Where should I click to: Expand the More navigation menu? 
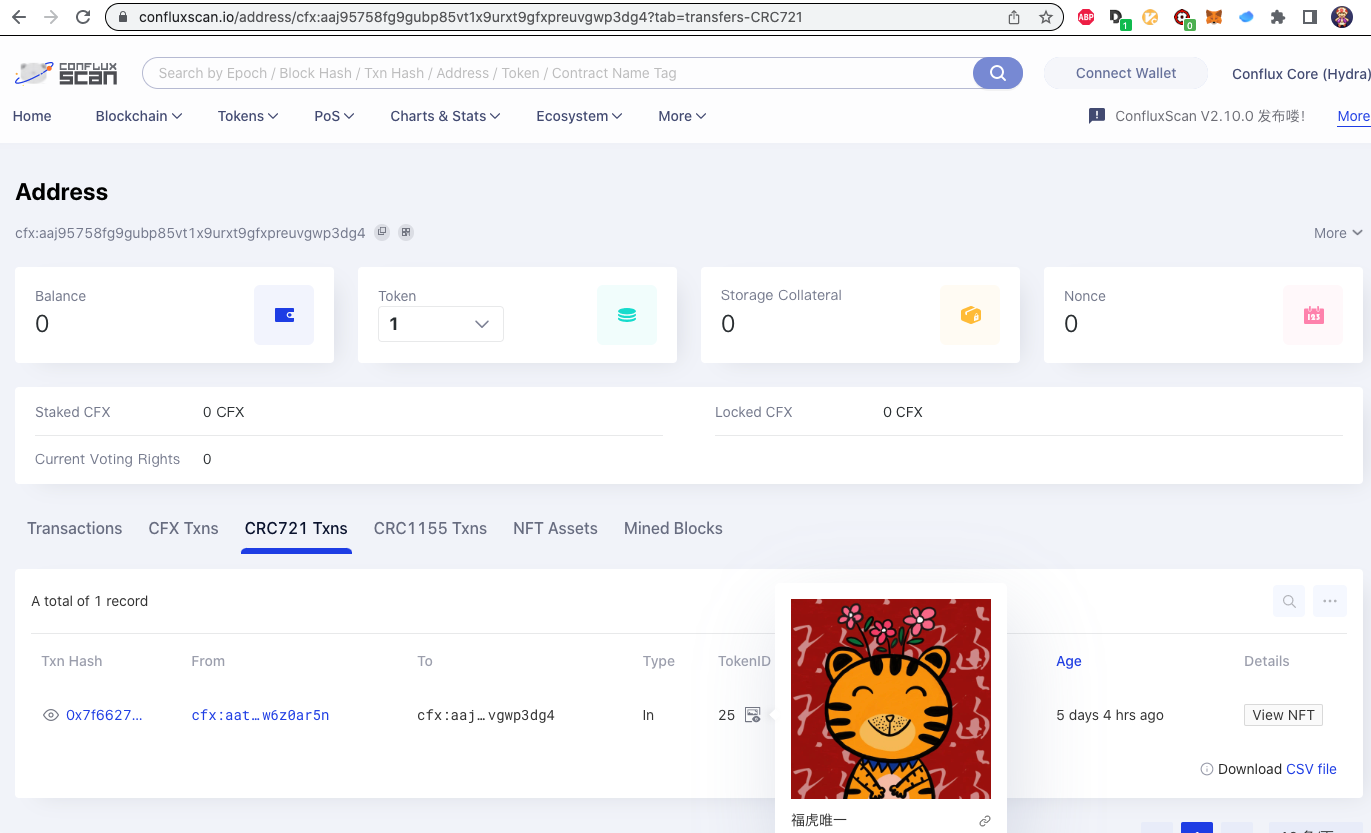click(x=683, y=116)
